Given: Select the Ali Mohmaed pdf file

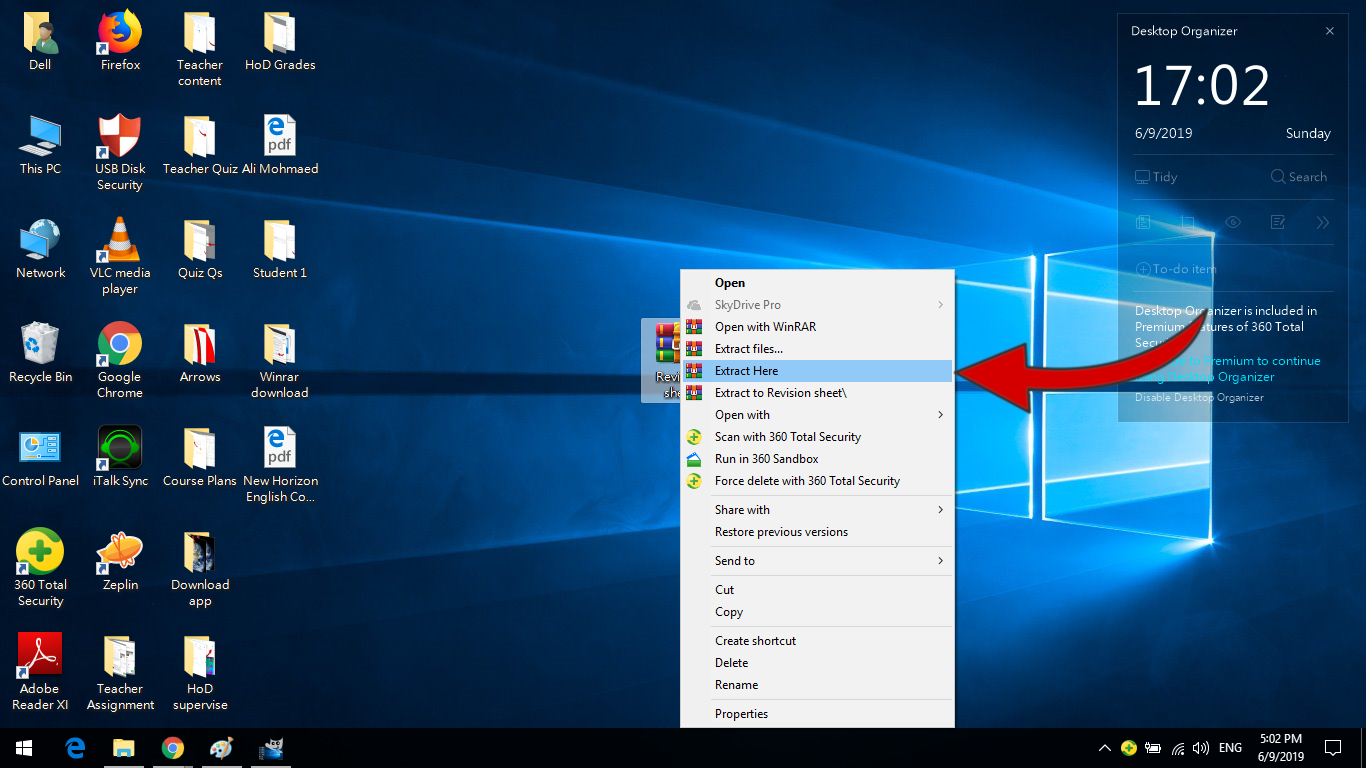Looking at the screenshot, I should 280,146.
